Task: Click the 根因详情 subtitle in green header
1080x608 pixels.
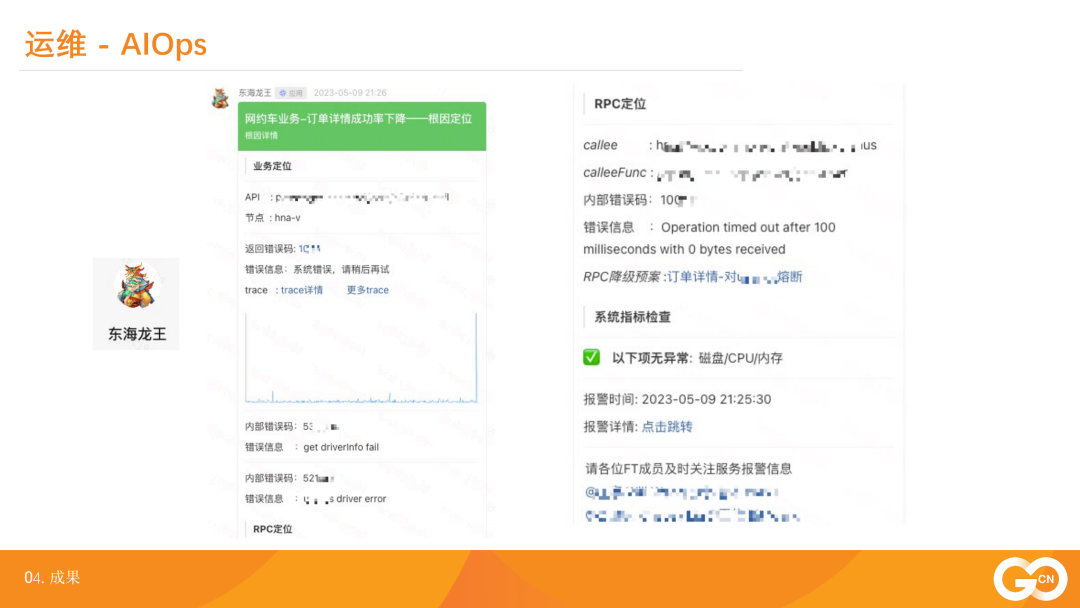Action: tap(262, 136)
